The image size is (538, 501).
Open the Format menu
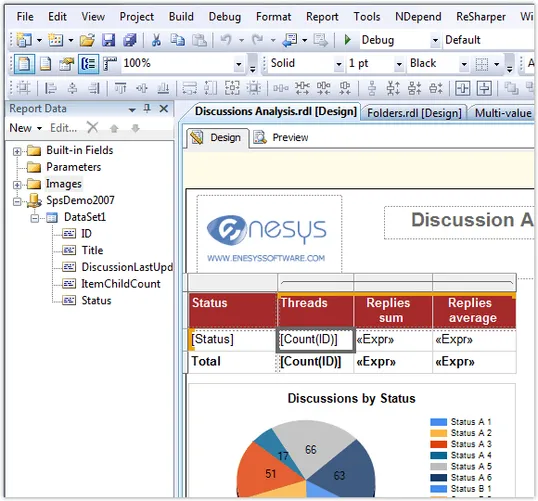tap(273, 16)
